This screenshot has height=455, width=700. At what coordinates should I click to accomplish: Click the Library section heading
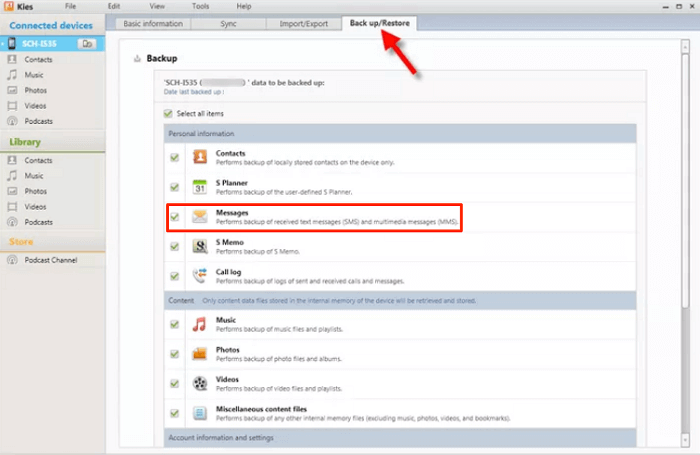[25, 142]
